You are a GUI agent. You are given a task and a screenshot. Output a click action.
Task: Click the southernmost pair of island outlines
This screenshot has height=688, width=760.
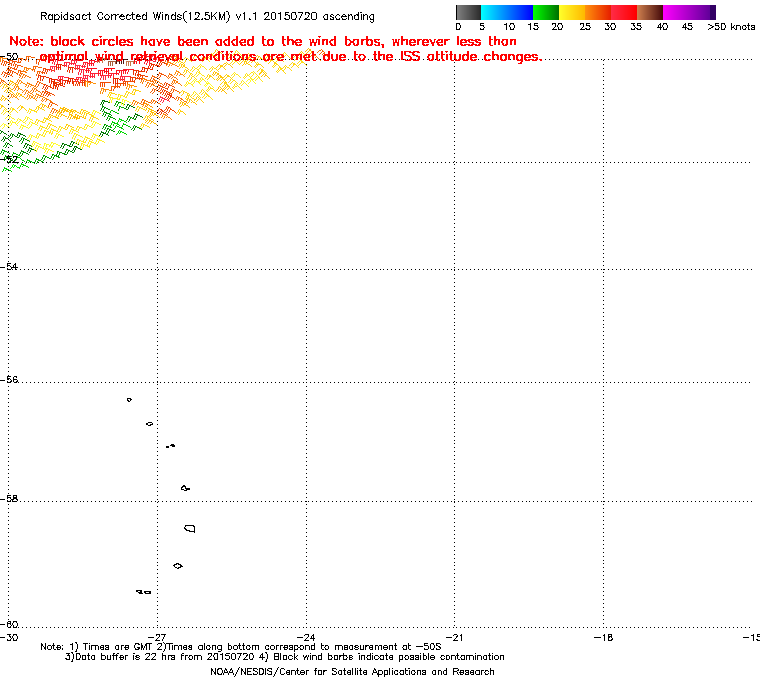143,592
